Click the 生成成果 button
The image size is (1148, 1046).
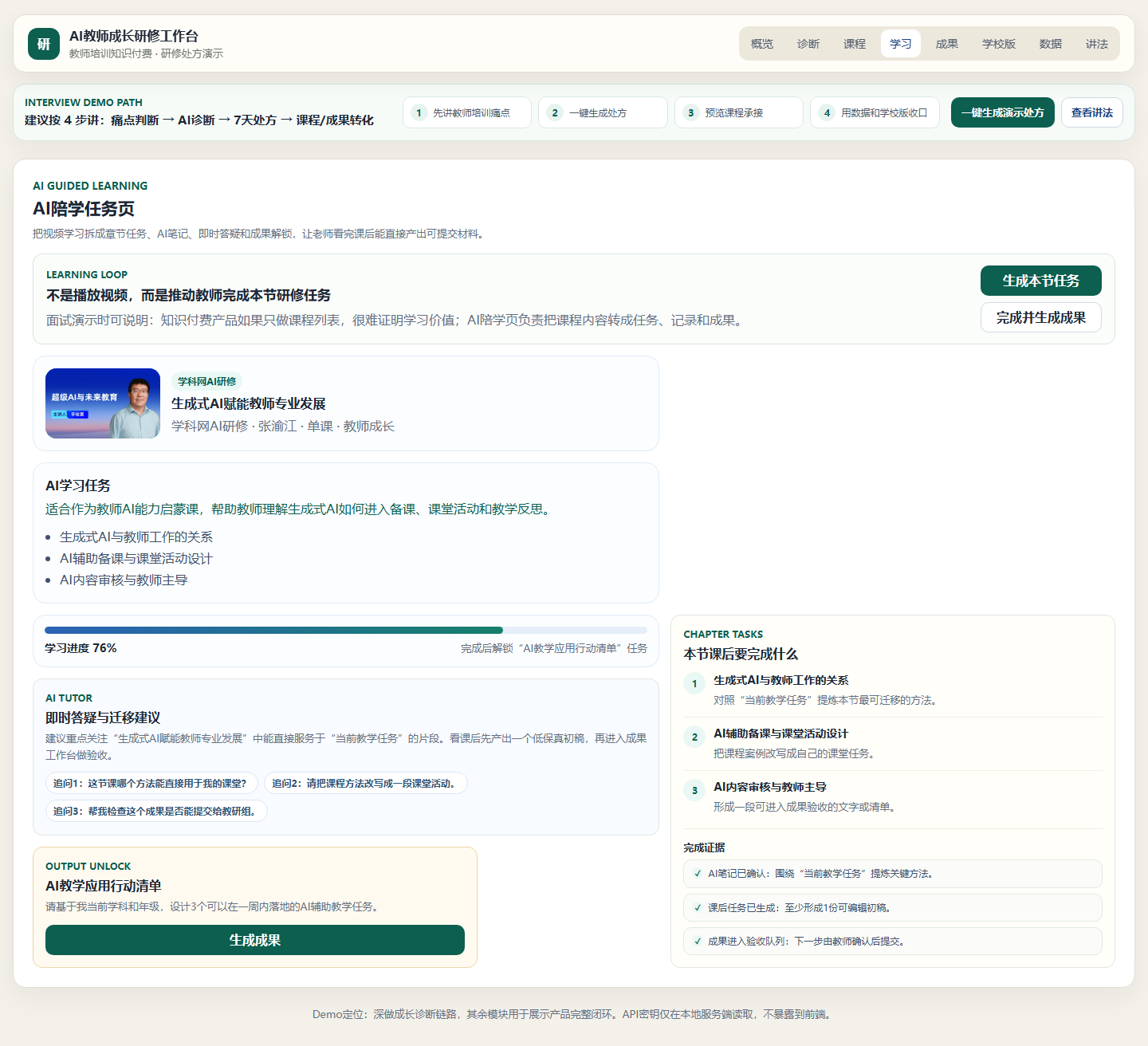pyautogui.click(x=255, y=940)
